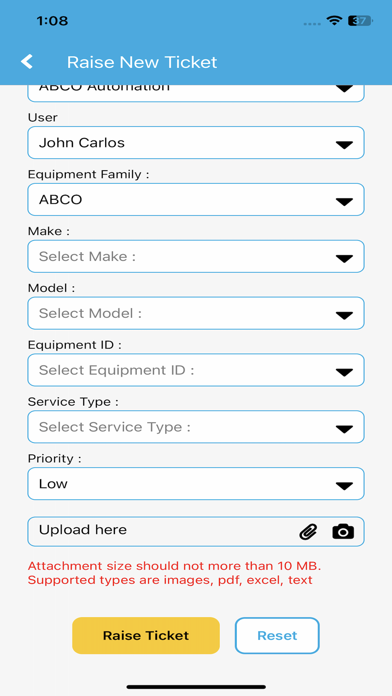392x696 pixels.
Task: Tap the battery indicator in status bar
Action: pyautogui.click(x=360, y=21)
